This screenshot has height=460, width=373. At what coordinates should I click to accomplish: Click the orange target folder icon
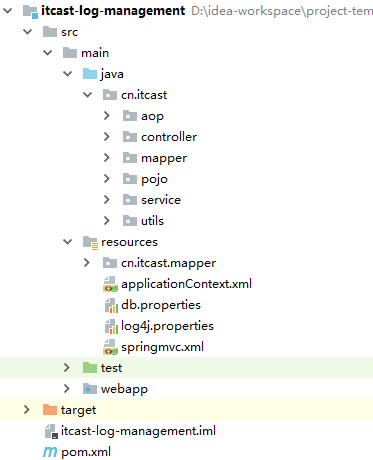tap(50, 410)
